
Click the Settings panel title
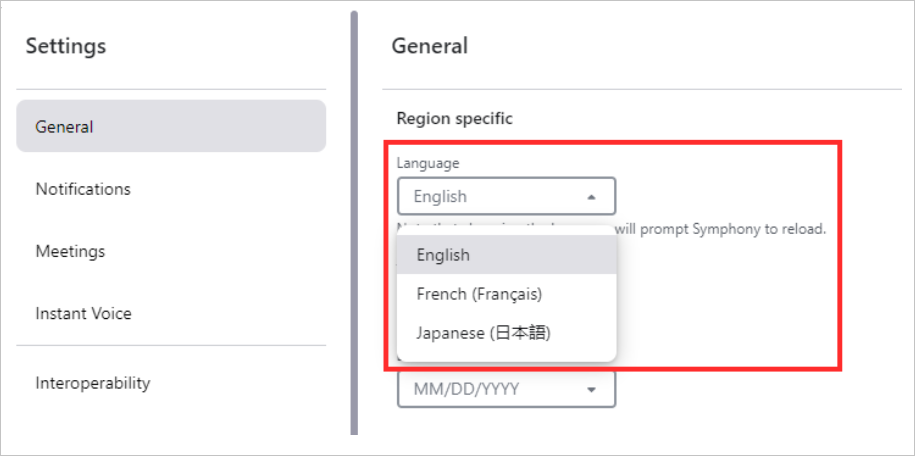[x=66, y=46]
